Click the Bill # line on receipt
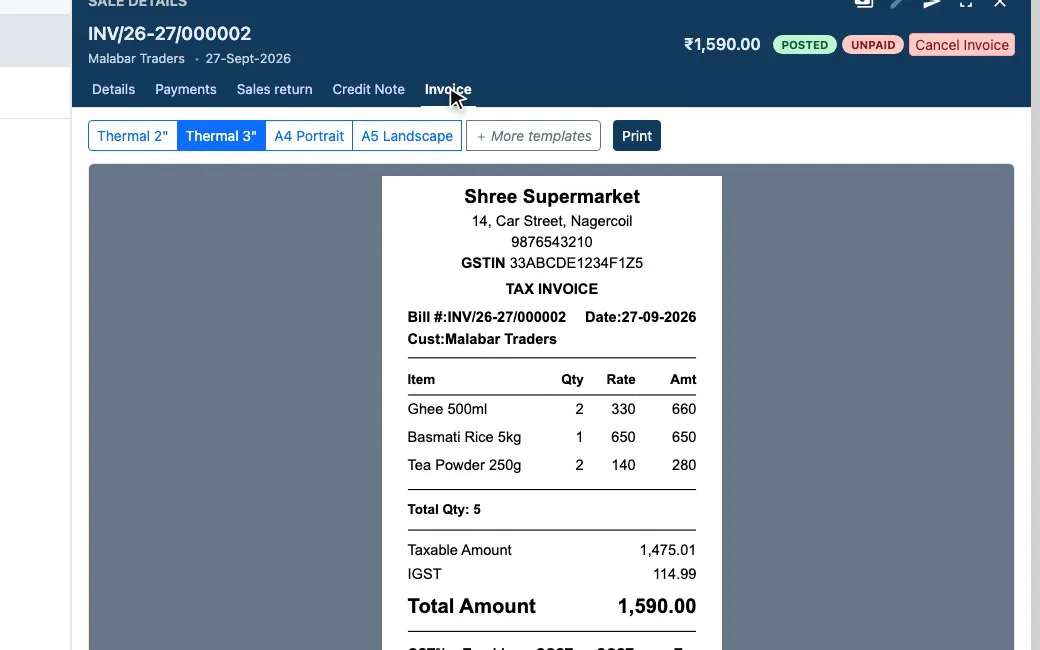Screen dimensions: 1040x650 point(487,317)
